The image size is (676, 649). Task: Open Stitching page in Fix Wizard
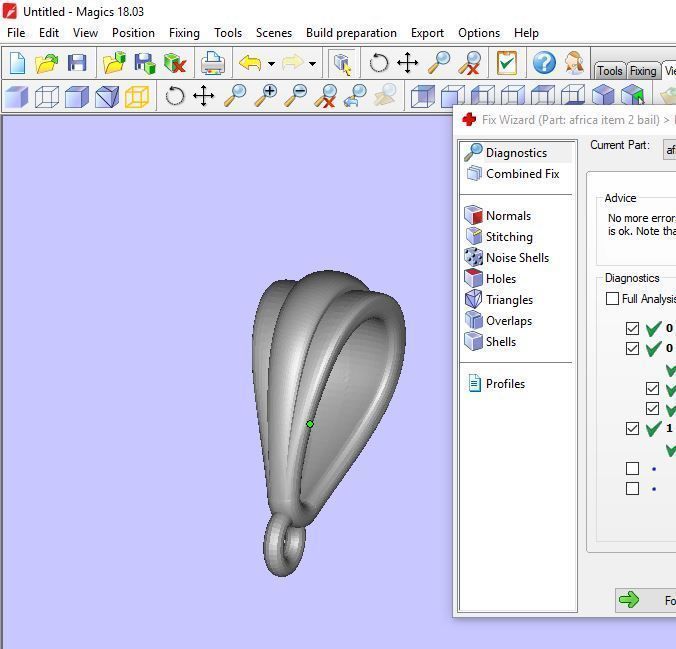[499, 236]
